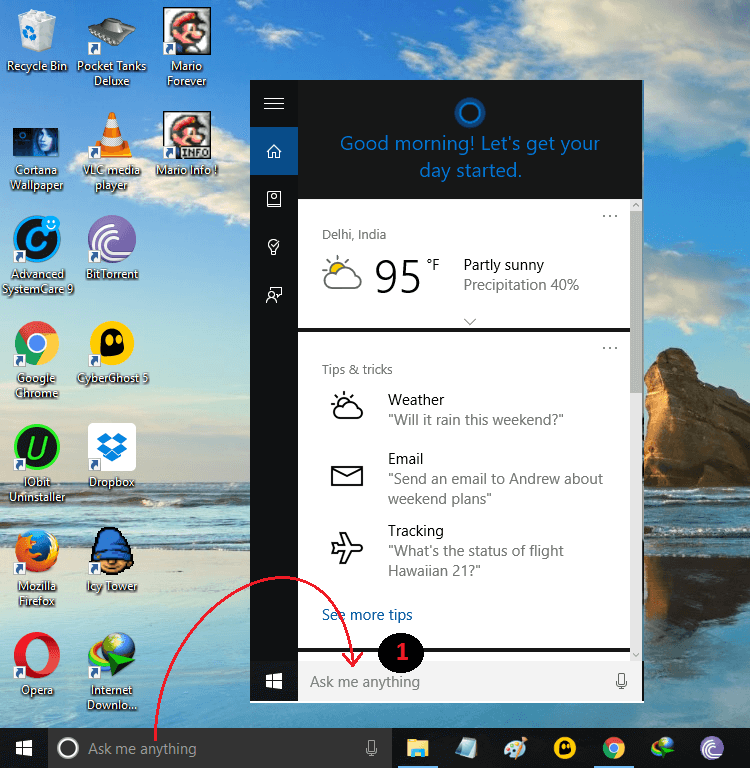Go to Cortana Home tab

[274, 151]
